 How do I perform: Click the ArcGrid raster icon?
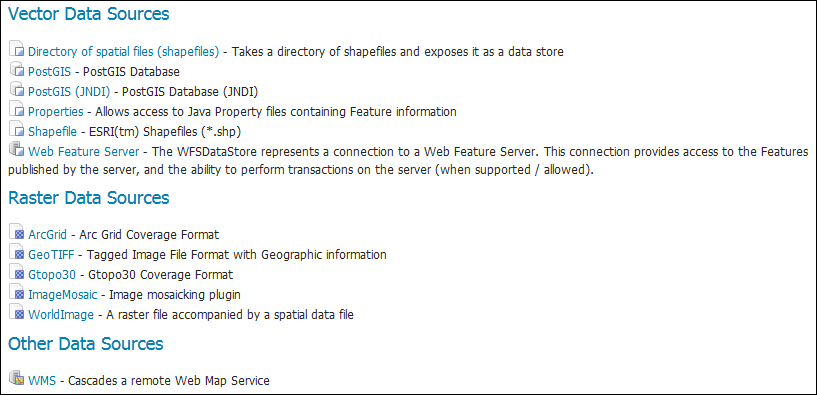tap(17, 233)
